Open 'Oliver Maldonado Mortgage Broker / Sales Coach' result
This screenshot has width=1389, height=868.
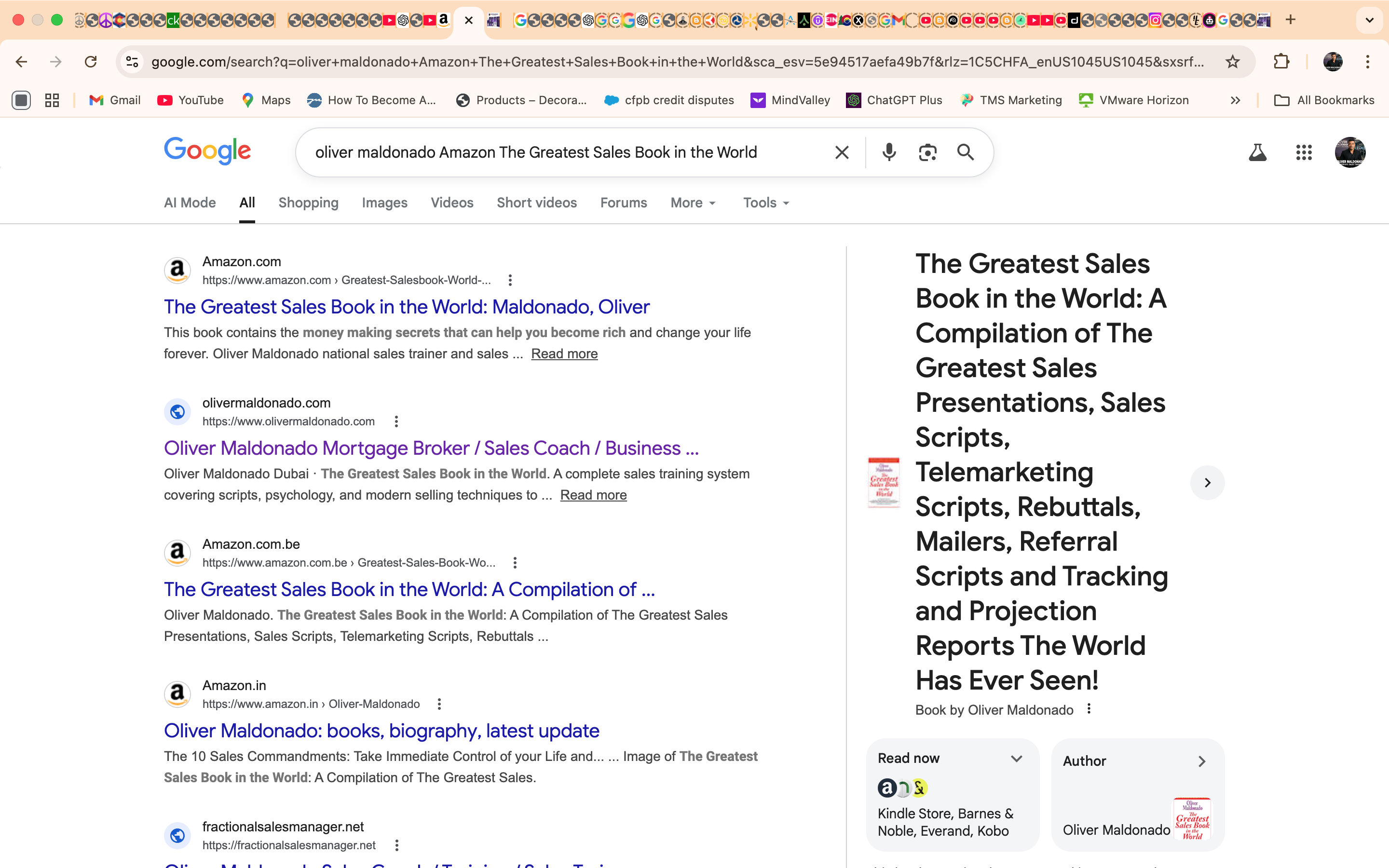coord(432,448)
